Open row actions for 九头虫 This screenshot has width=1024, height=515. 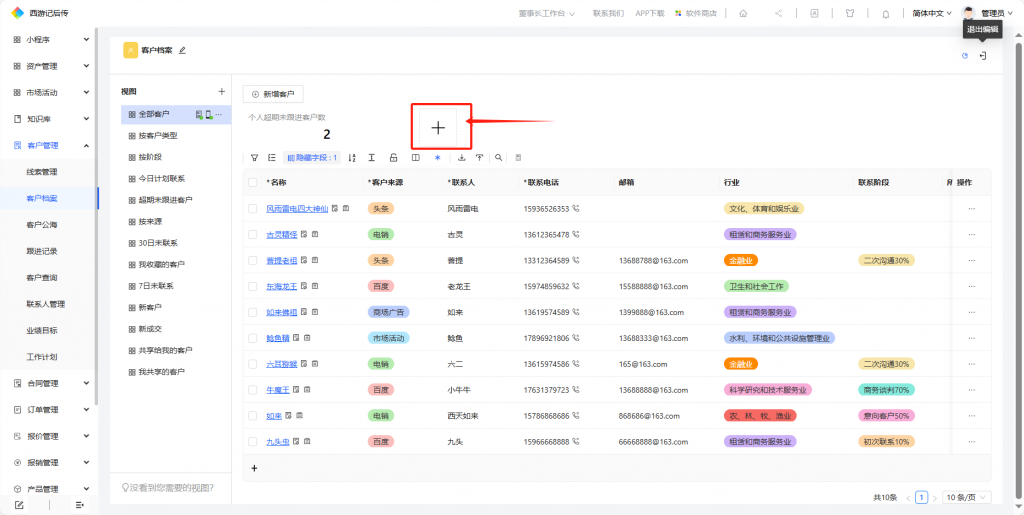coord(972,441)
